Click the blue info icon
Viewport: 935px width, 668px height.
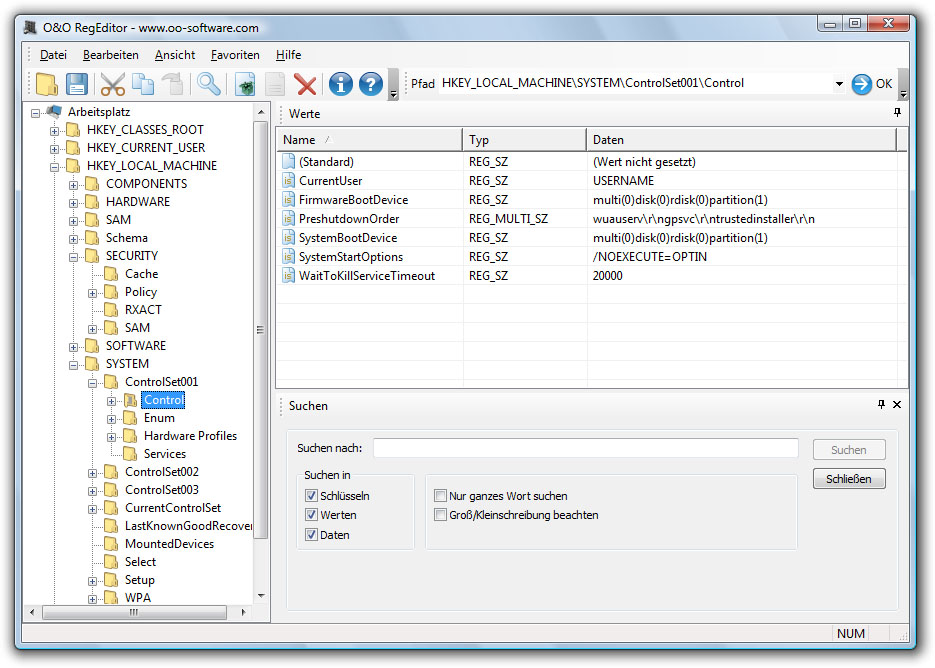340,84
